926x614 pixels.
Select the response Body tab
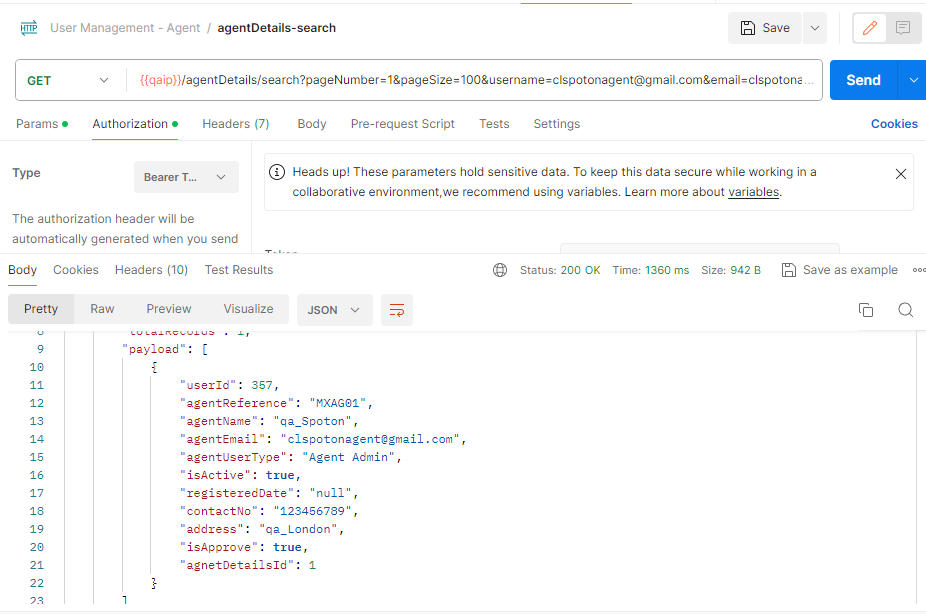click(22, 270)
